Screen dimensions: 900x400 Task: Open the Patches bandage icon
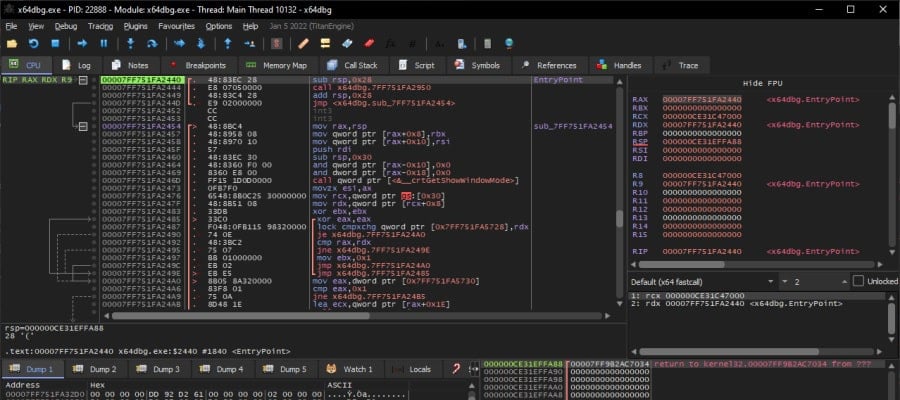click(x=303, y=44)
